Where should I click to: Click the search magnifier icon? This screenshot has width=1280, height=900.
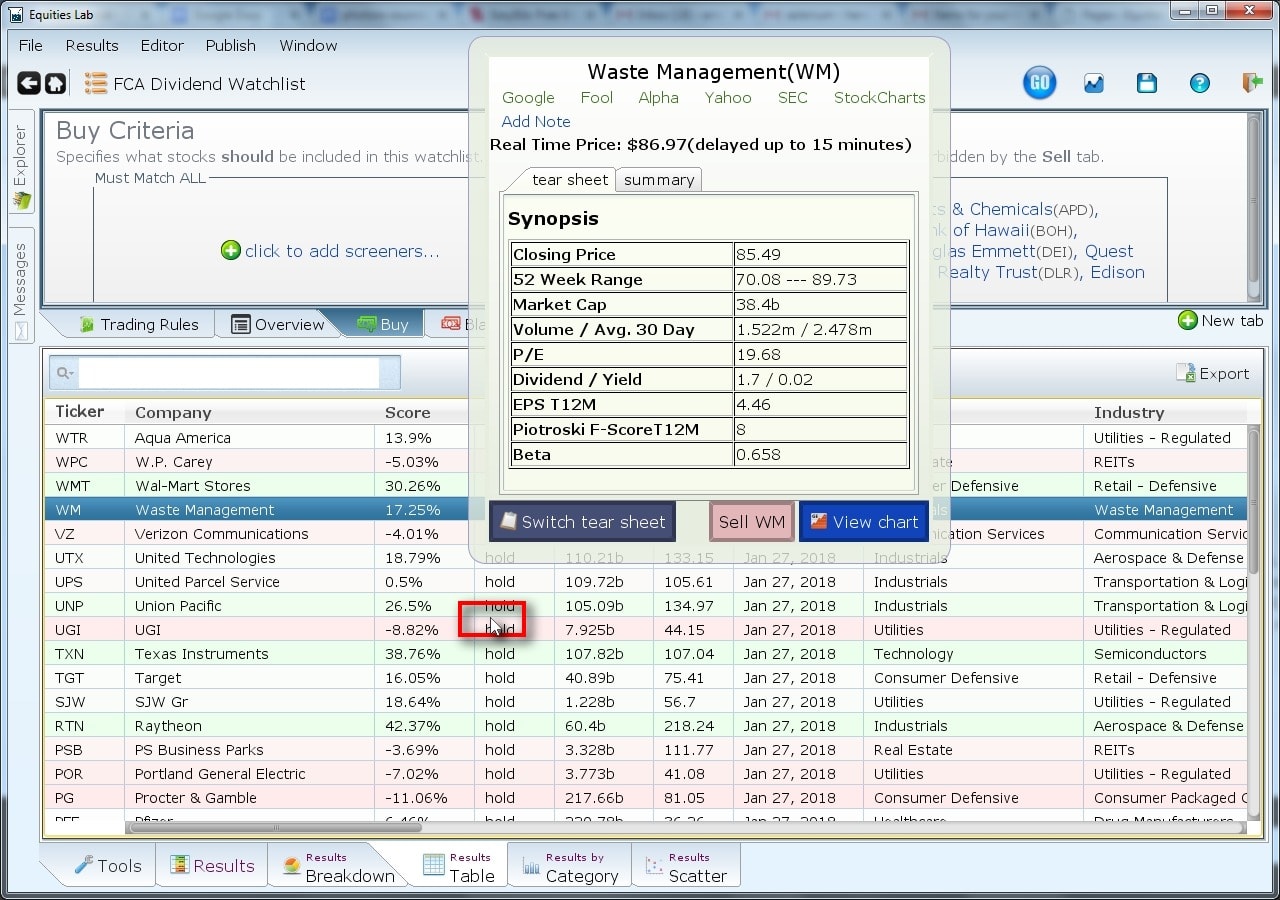[x=64, y=373]
